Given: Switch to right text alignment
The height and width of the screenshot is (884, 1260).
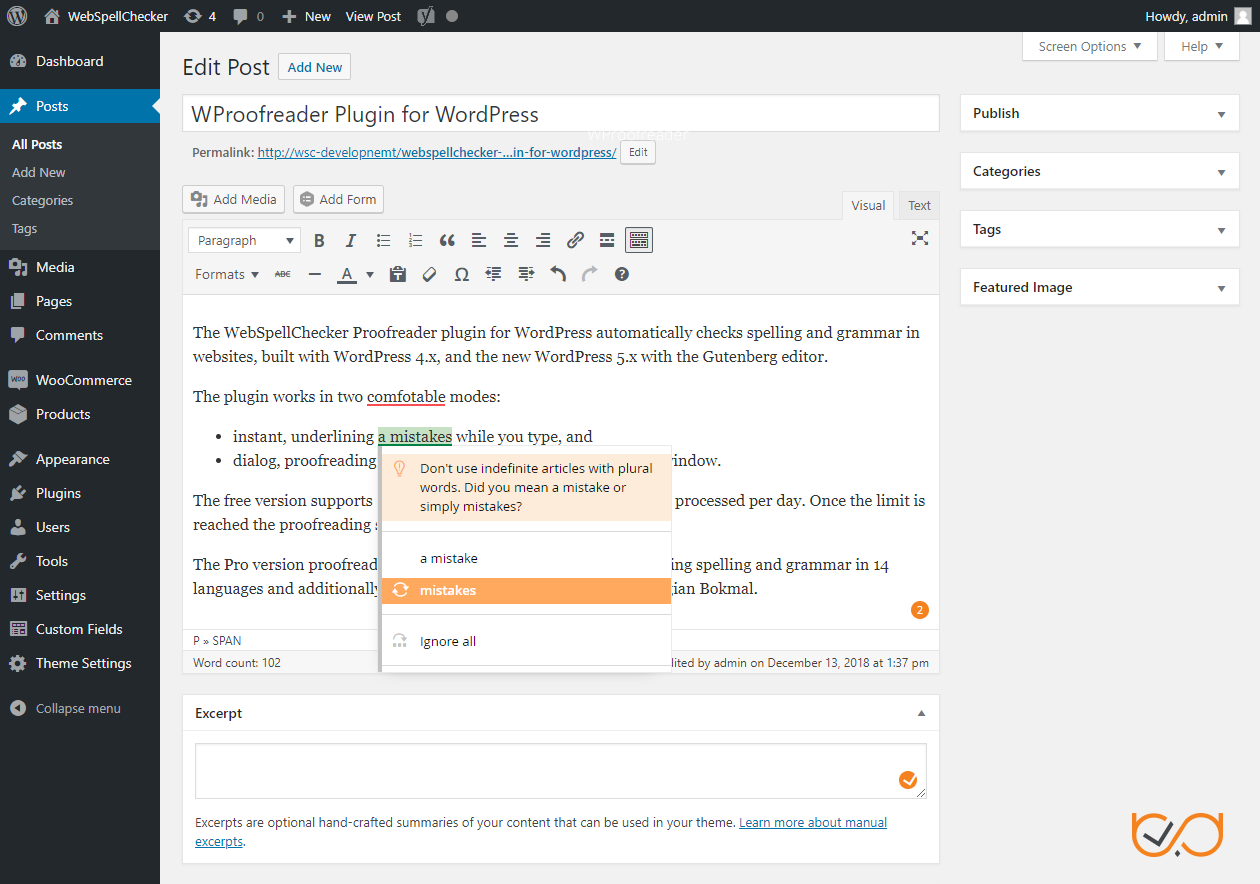Looking at the screenshot, I should click(543, 240).
